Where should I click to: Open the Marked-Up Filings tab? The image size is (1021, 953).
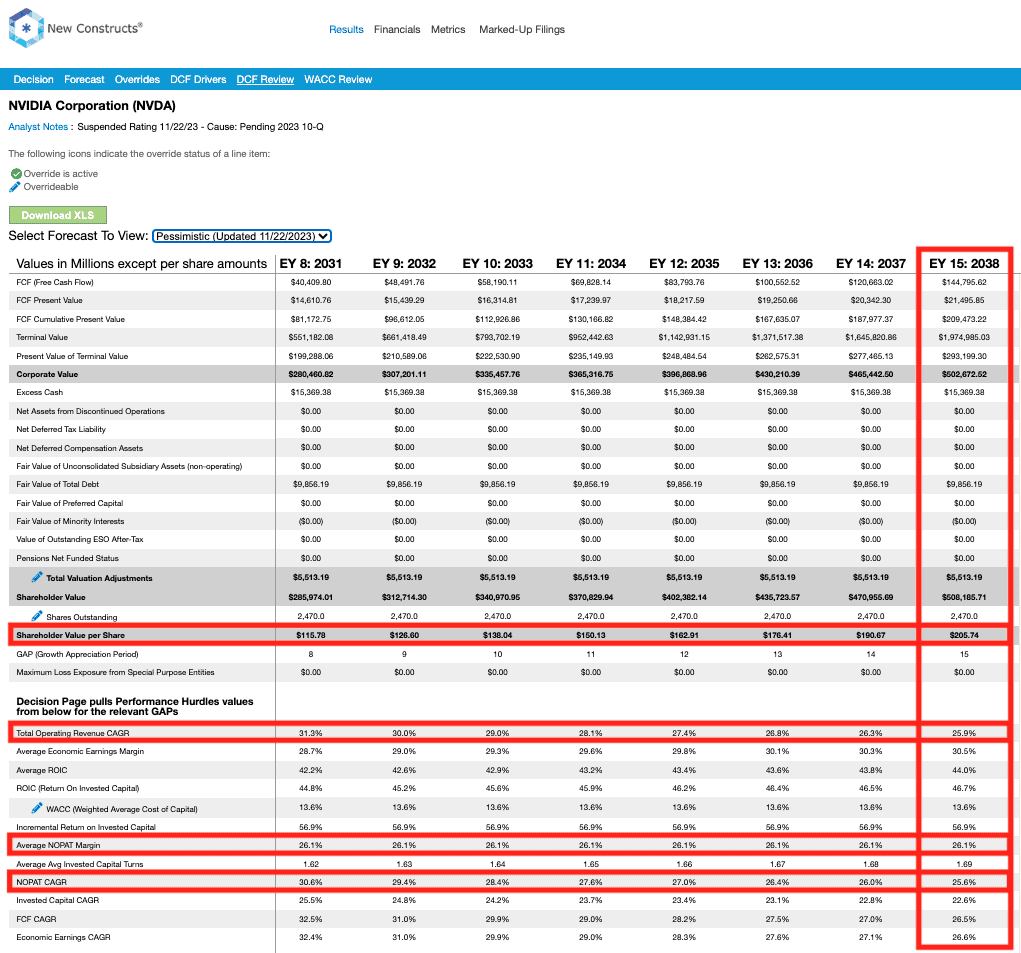pos(522,29)
